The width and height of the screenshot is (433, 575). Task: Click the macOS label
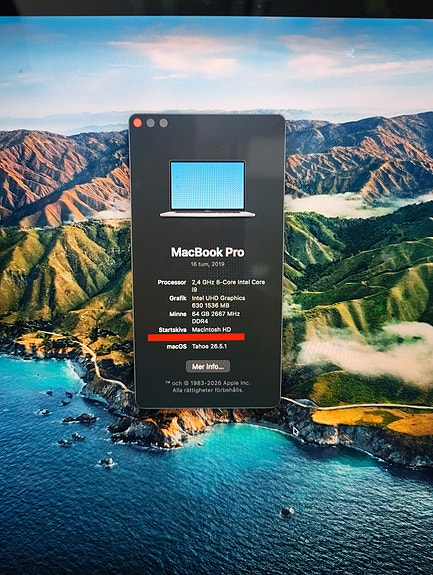point(177,347)
